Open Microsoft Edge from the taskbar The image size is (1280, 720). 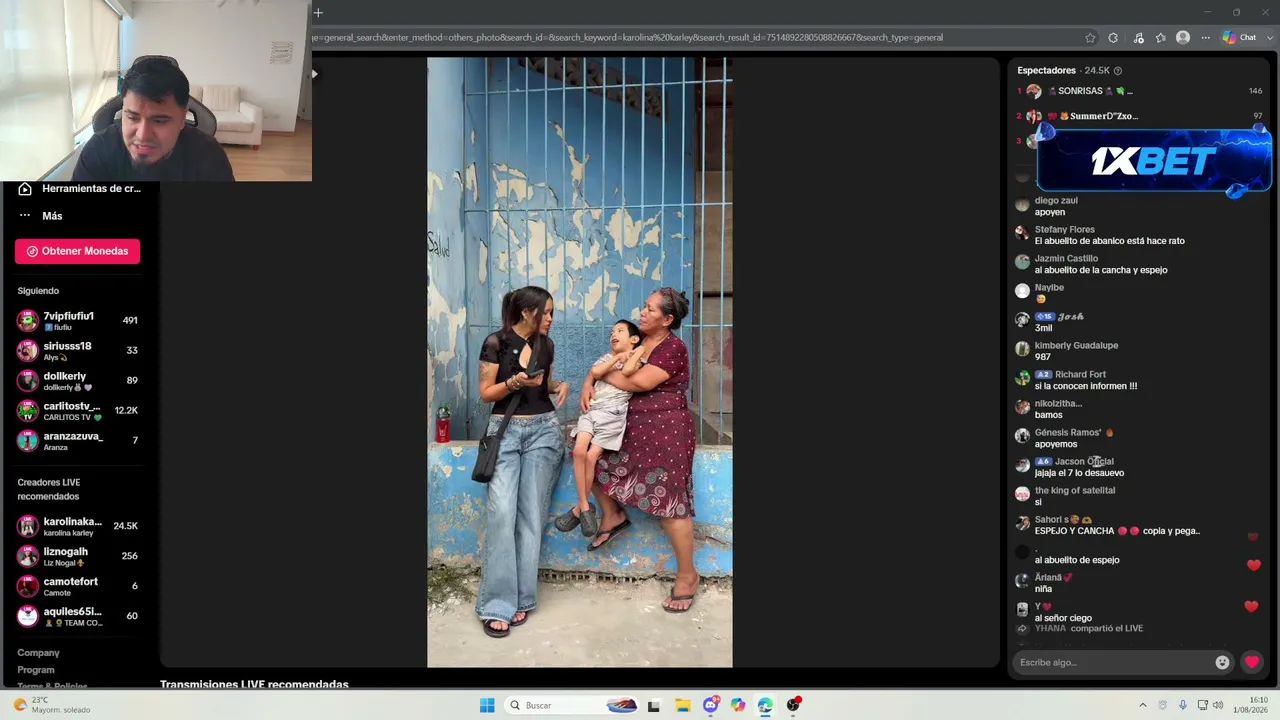pos(765,705)
